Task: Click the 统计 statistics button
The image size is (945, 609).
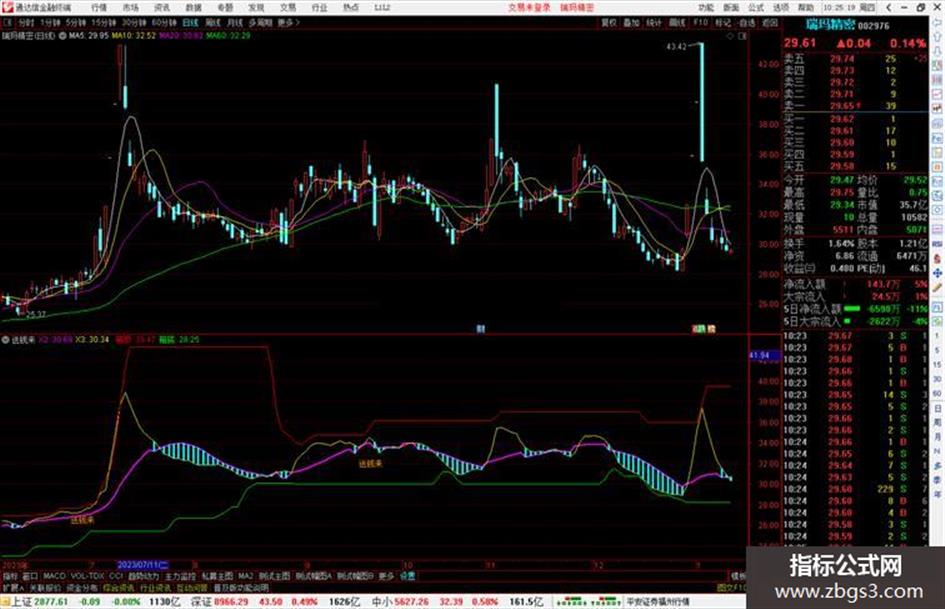Action: pyautogui.click(x=654, y=22)
